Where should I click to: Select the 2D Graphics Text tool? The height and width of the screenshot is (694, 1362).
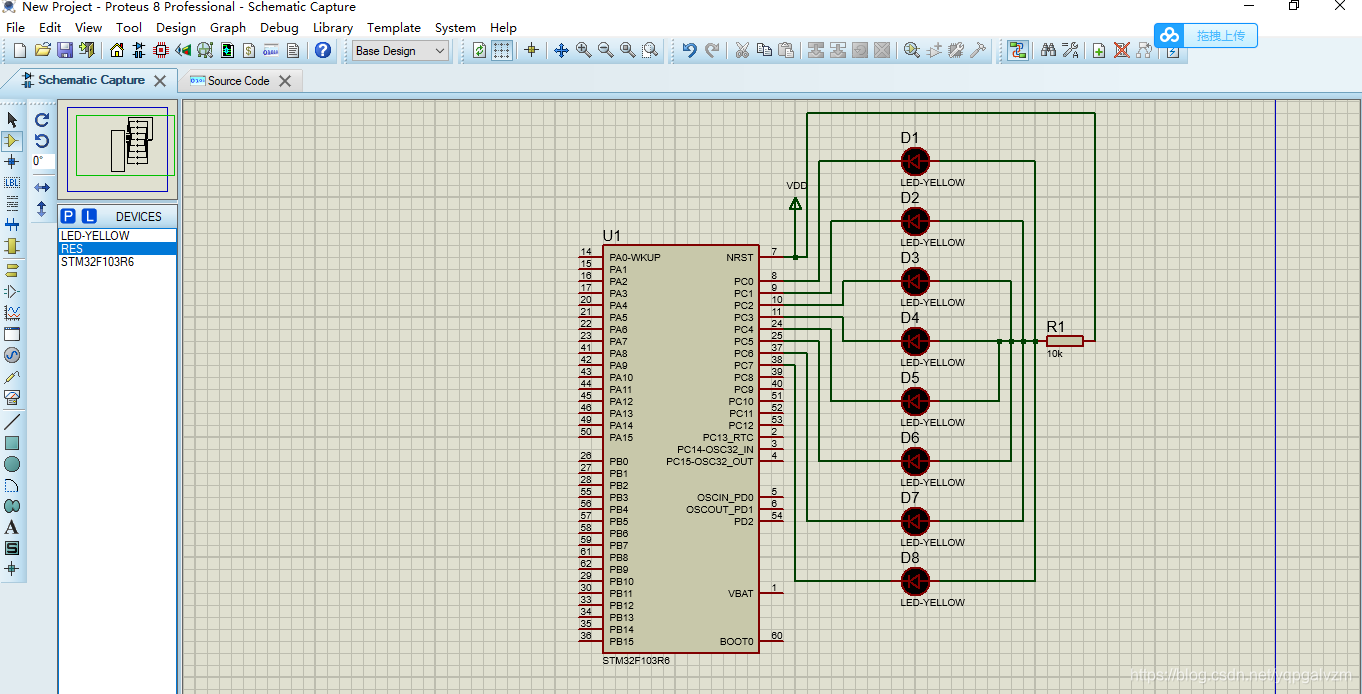click(12, 527)
